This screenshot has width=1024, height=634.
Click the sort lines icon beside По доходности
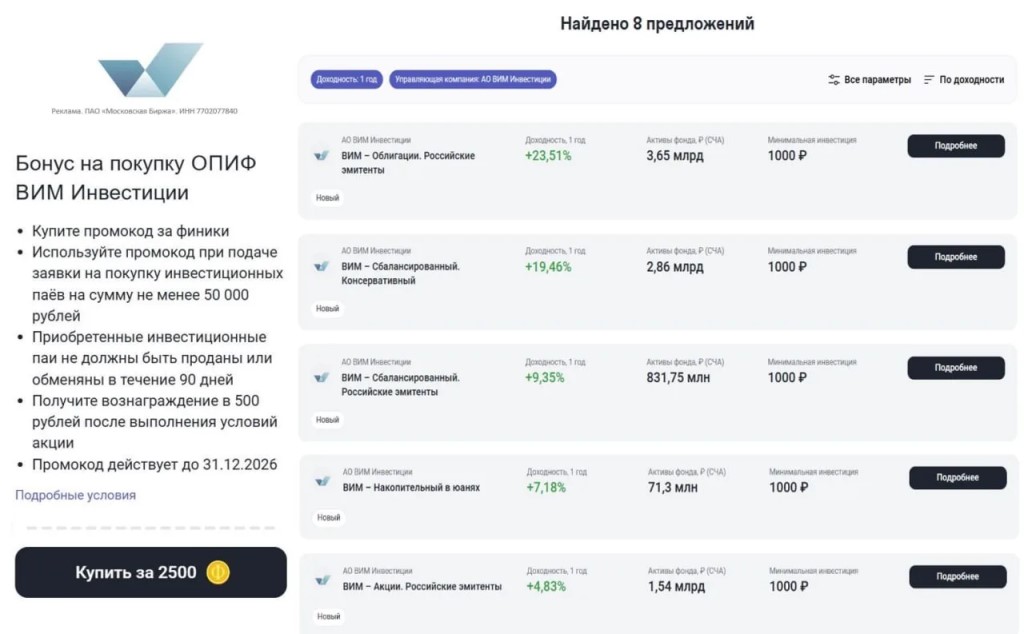pos(929,80)
